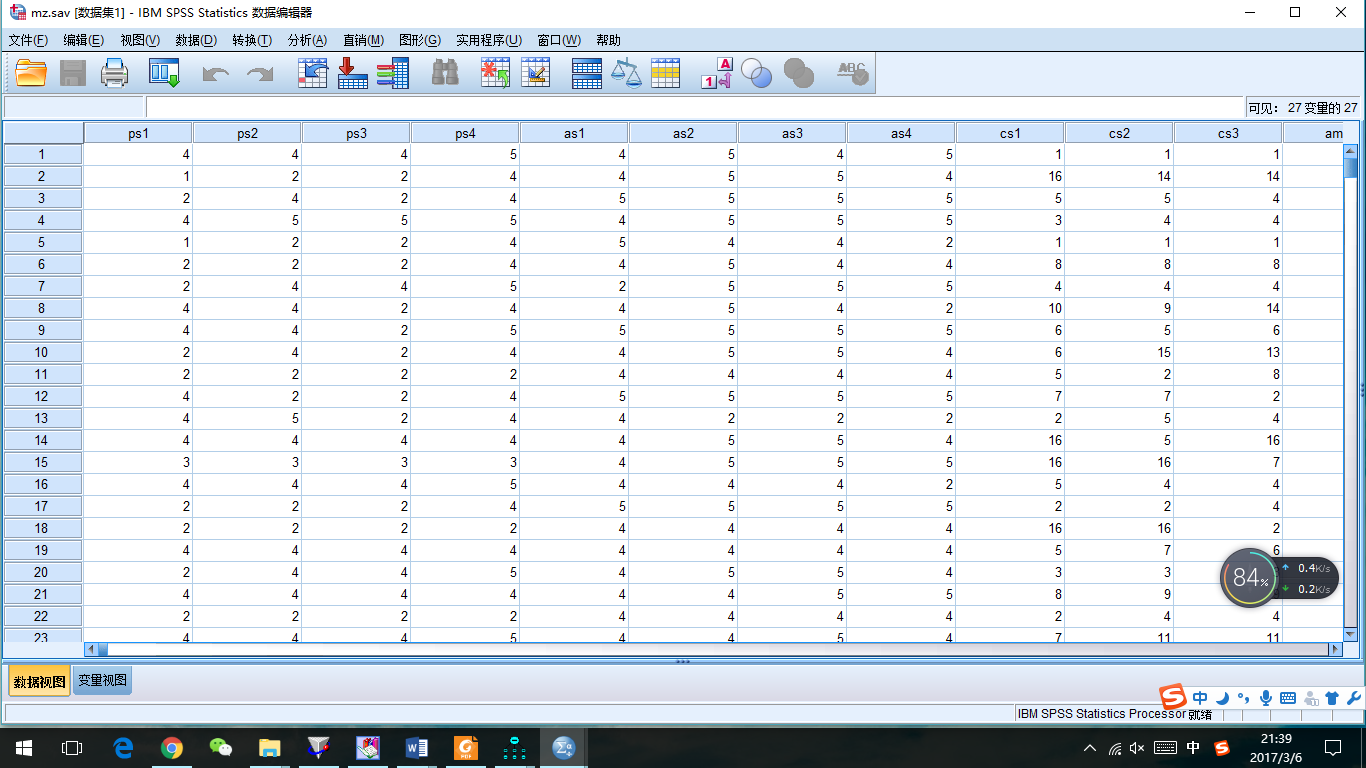
Task: Click the cell editor input bar
Action: [695, 107]
